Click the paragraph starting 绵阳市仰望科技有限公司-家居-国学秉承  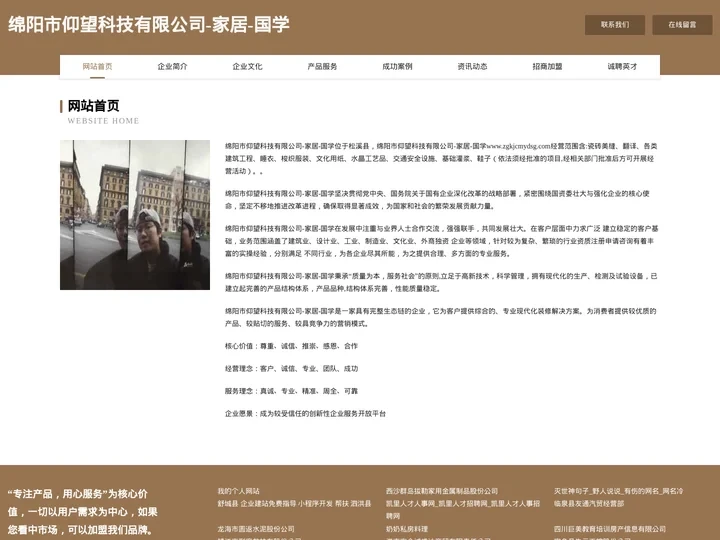click(441, 282)
